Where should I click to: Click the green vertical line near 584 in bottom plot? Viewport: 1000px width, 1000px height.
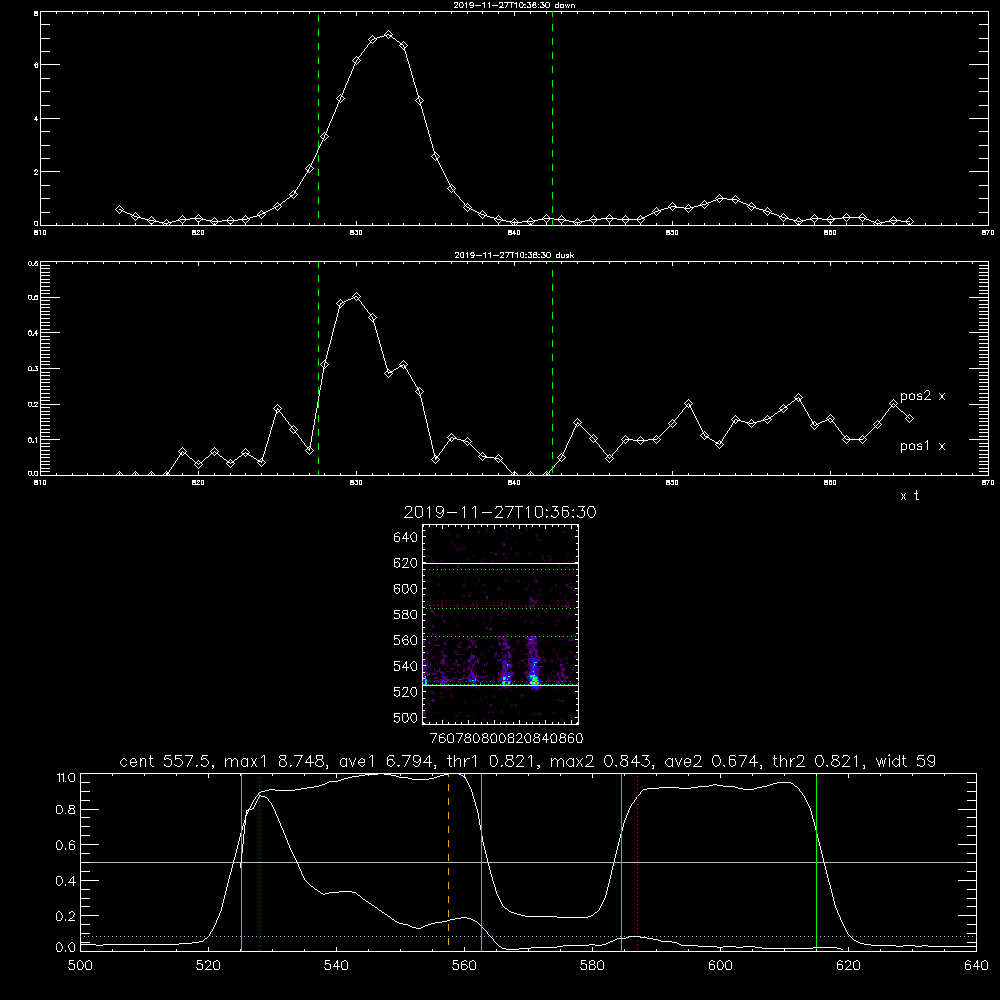(x=621, y=862)
